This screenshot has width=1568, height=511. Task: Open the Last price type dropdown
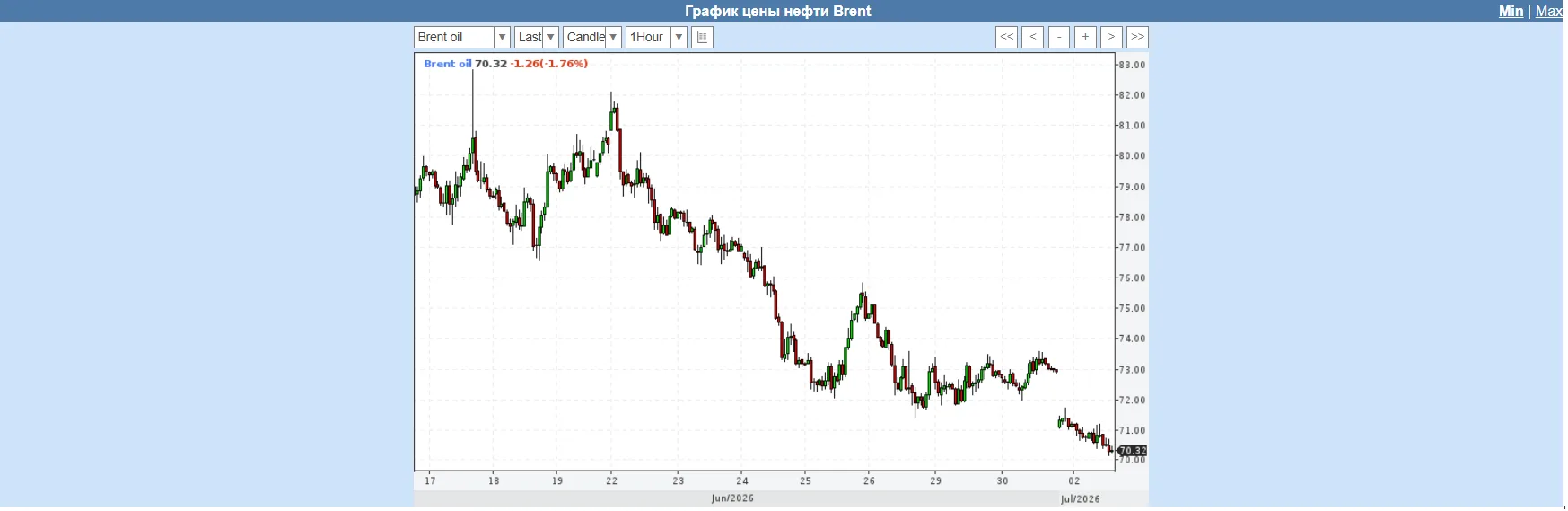pos(537,37)
